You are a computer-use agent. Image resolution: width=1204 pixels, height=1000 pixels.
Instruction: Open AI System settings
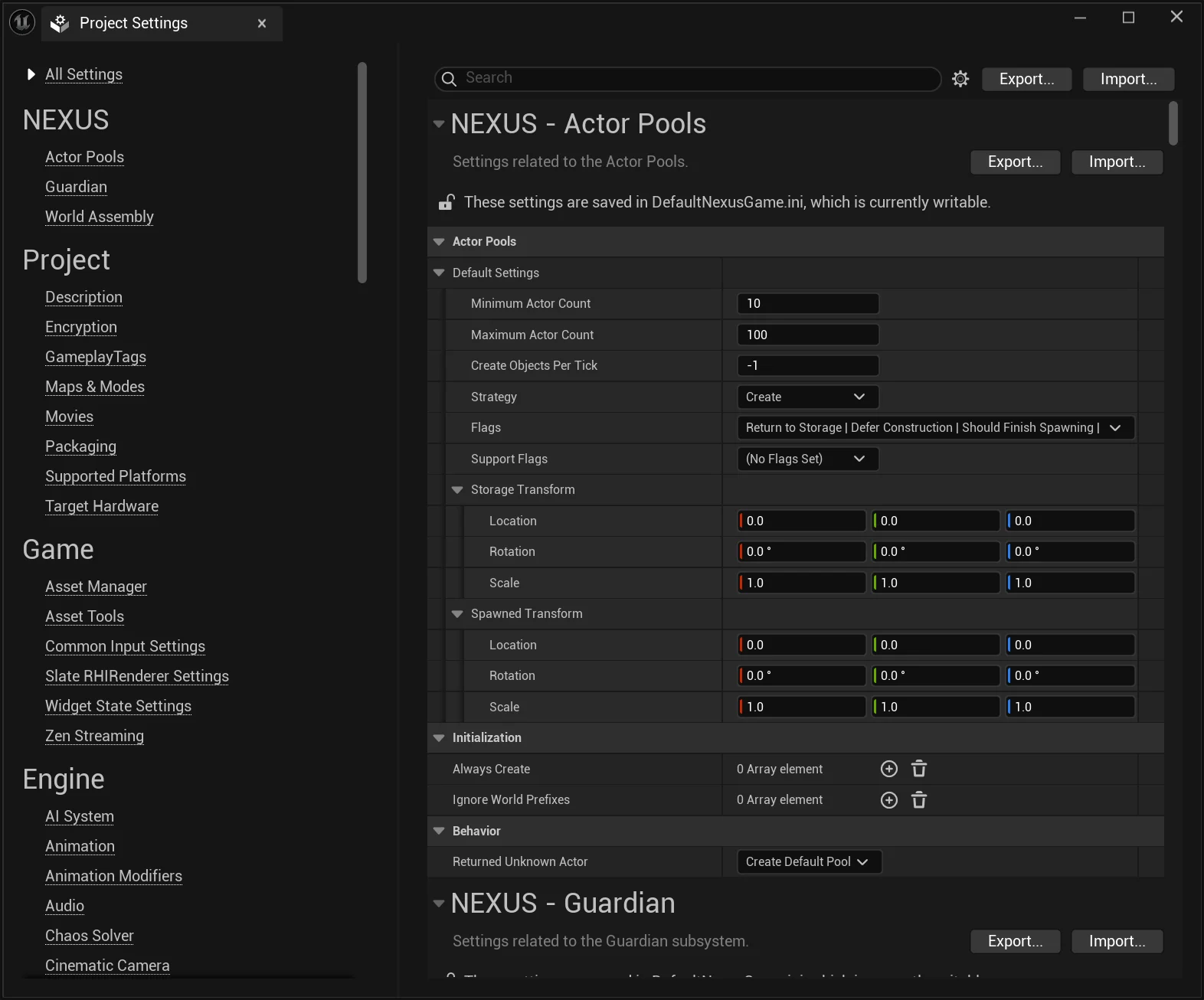pos(80,816)
